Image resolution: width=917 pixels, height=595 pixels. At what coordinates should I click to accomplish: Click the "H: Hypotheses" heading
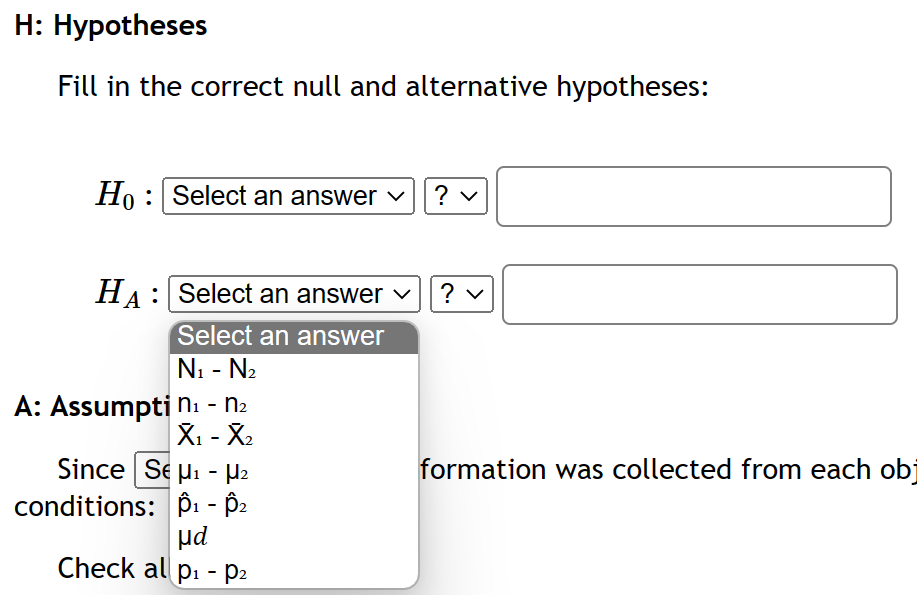pos(110,25)
